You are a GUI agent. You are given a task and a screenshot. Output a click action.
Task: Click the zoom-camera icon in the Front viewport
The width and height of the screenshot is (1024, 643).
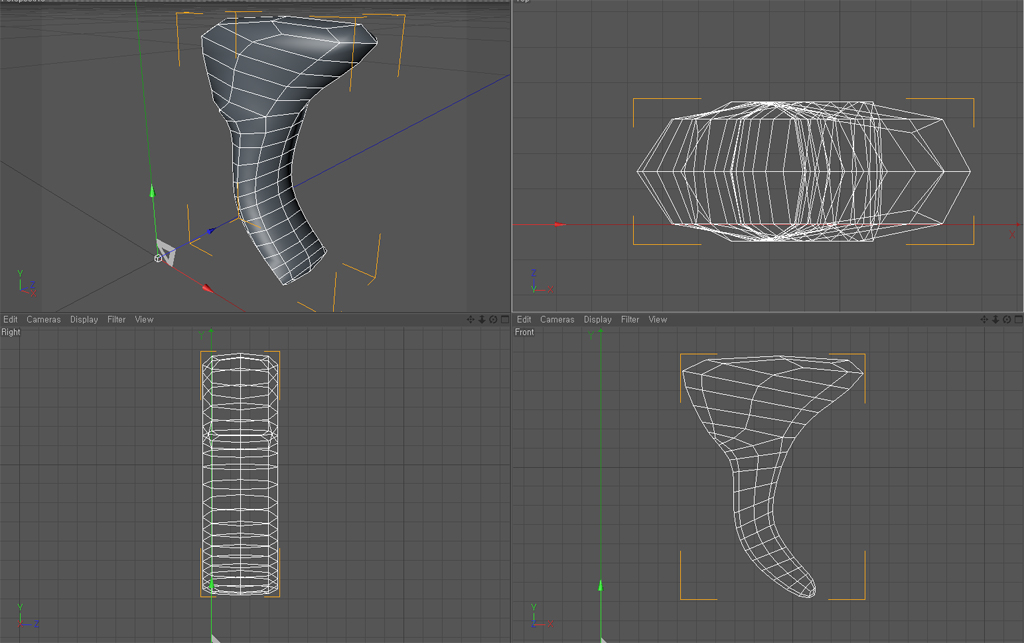click(995, 319)
